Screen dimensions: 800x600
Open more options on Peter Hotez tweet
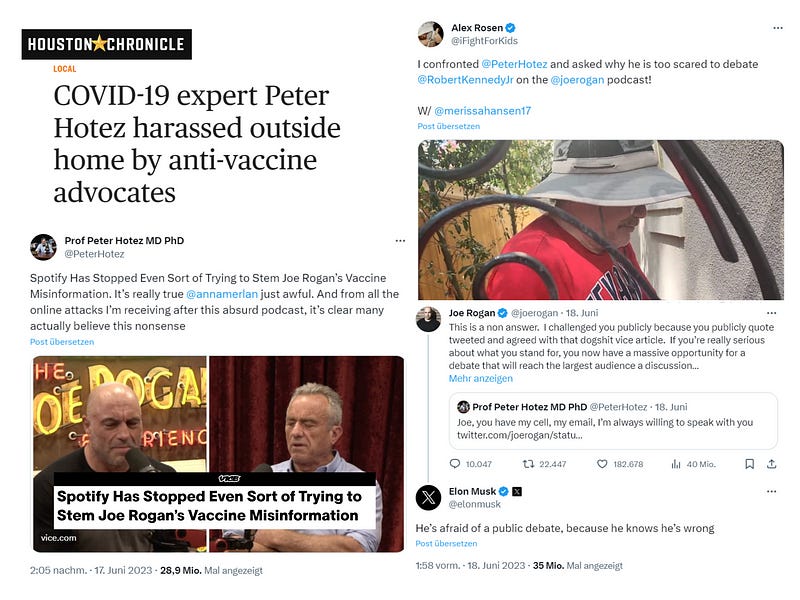click(x=401, y=241)
